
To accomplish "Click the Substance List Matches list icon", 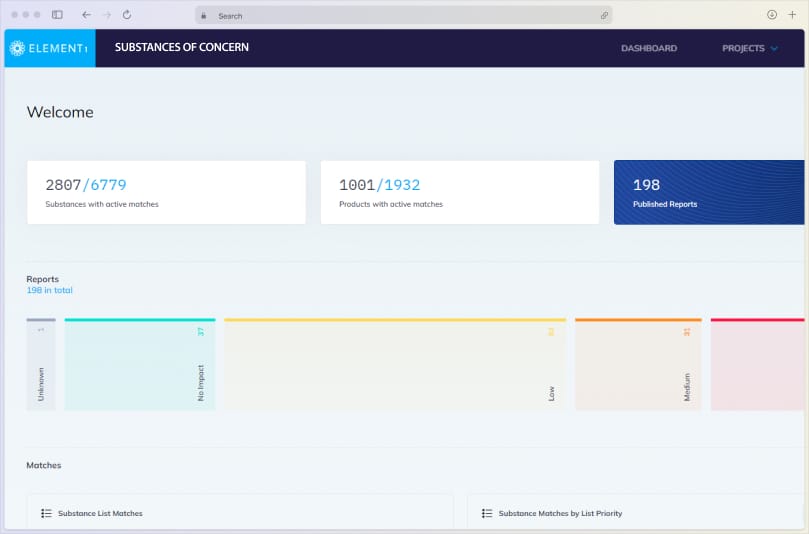I will [x=46, y=513].
